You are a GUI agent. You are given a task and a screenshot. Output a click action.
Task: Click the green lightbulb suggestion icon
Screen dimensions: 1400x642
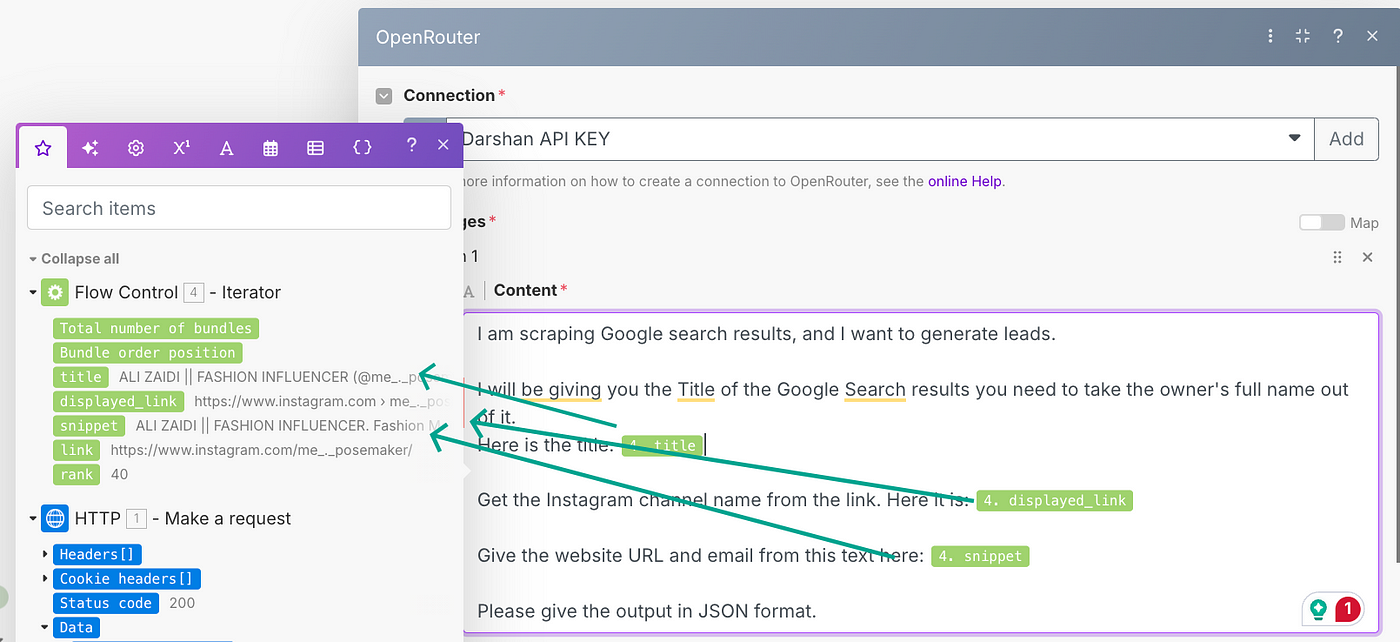(x=1319, y=608)
